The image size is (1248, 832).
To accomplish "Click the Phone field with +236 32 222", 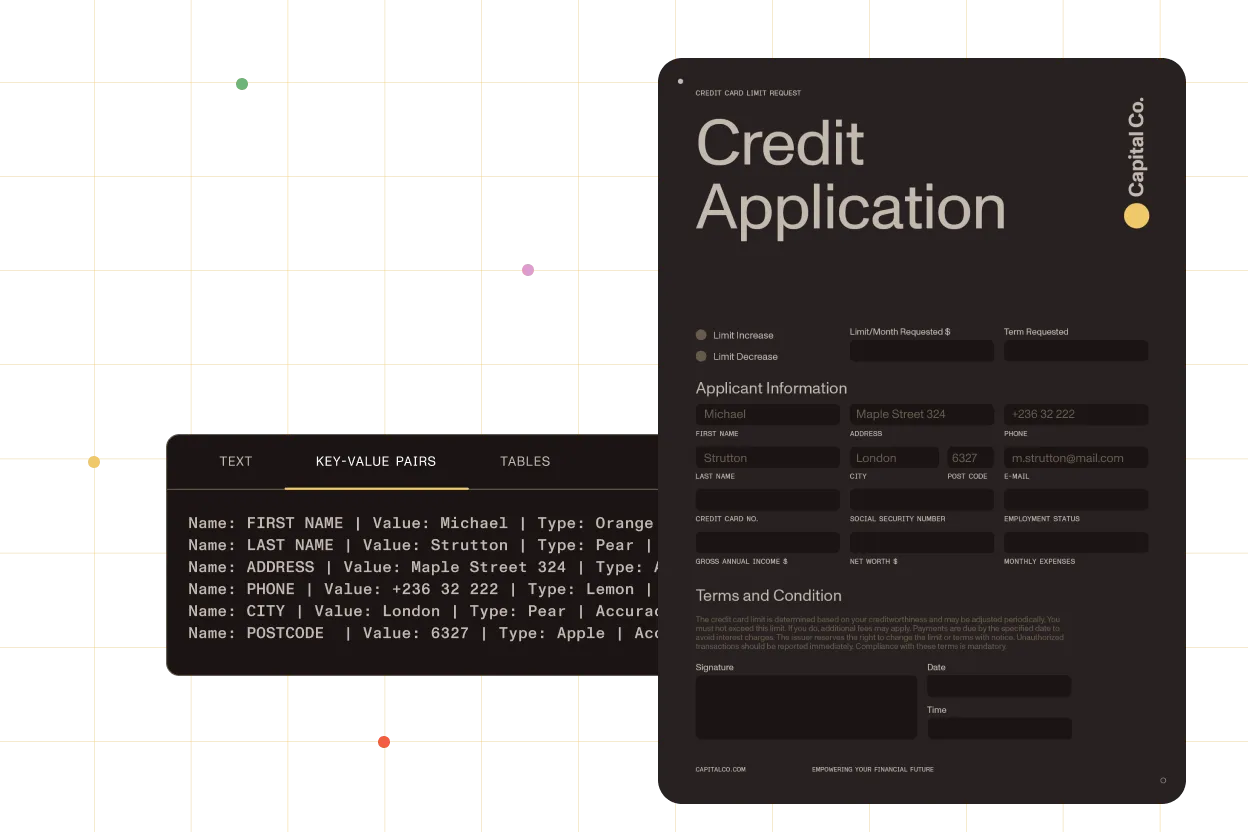I will [1075, 414].
